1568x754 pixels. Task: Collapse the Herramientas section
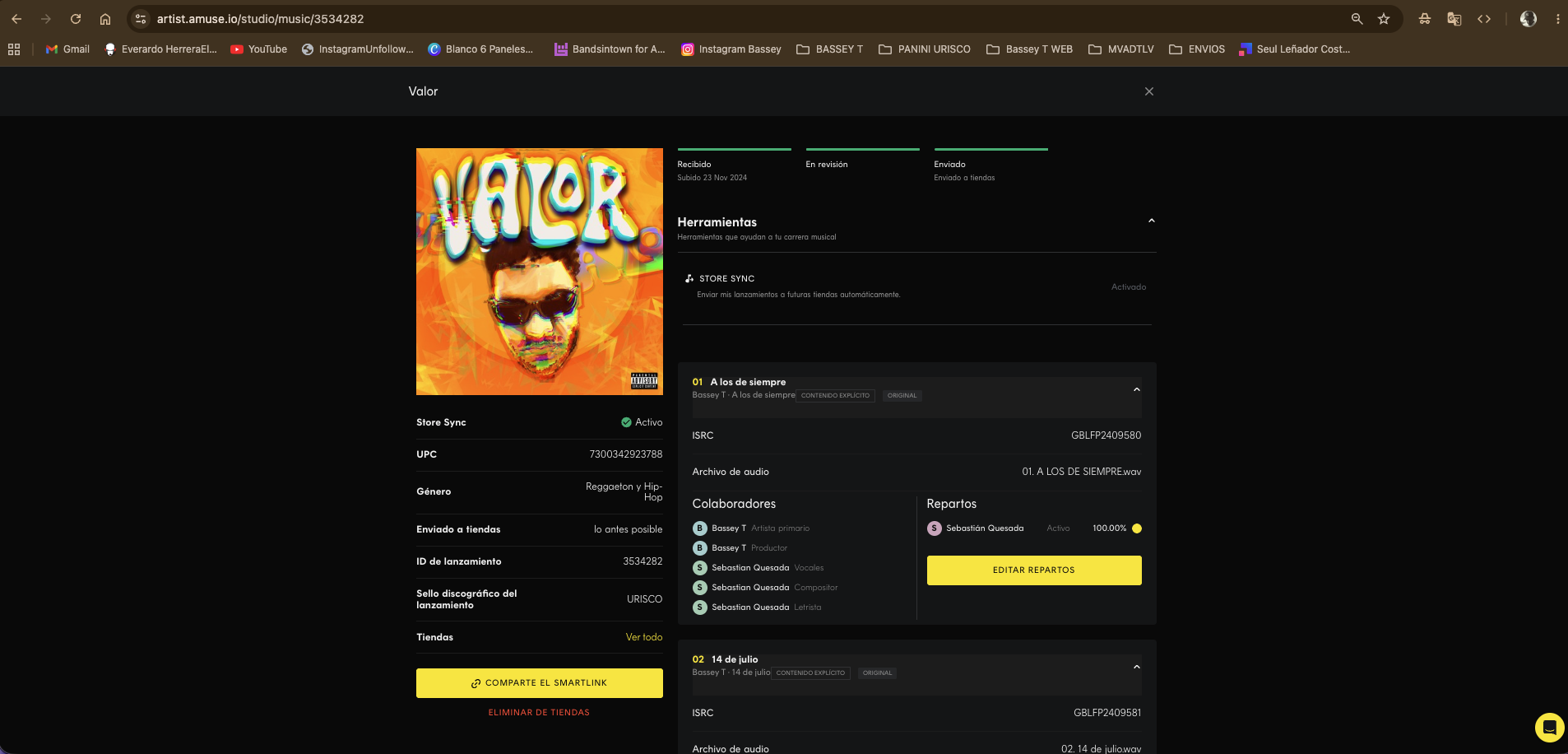point(1152,221)
